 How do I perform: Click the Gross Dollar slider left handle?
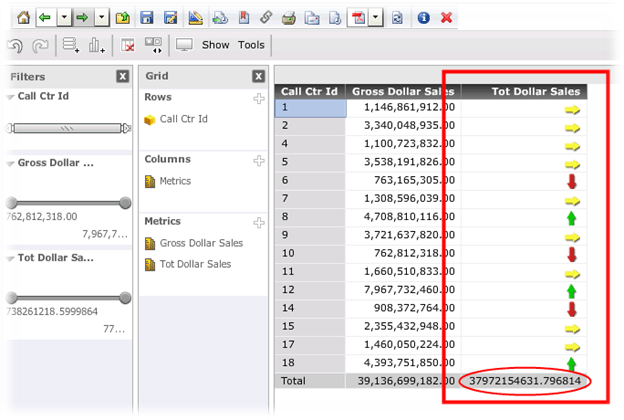tap(12, 203)
